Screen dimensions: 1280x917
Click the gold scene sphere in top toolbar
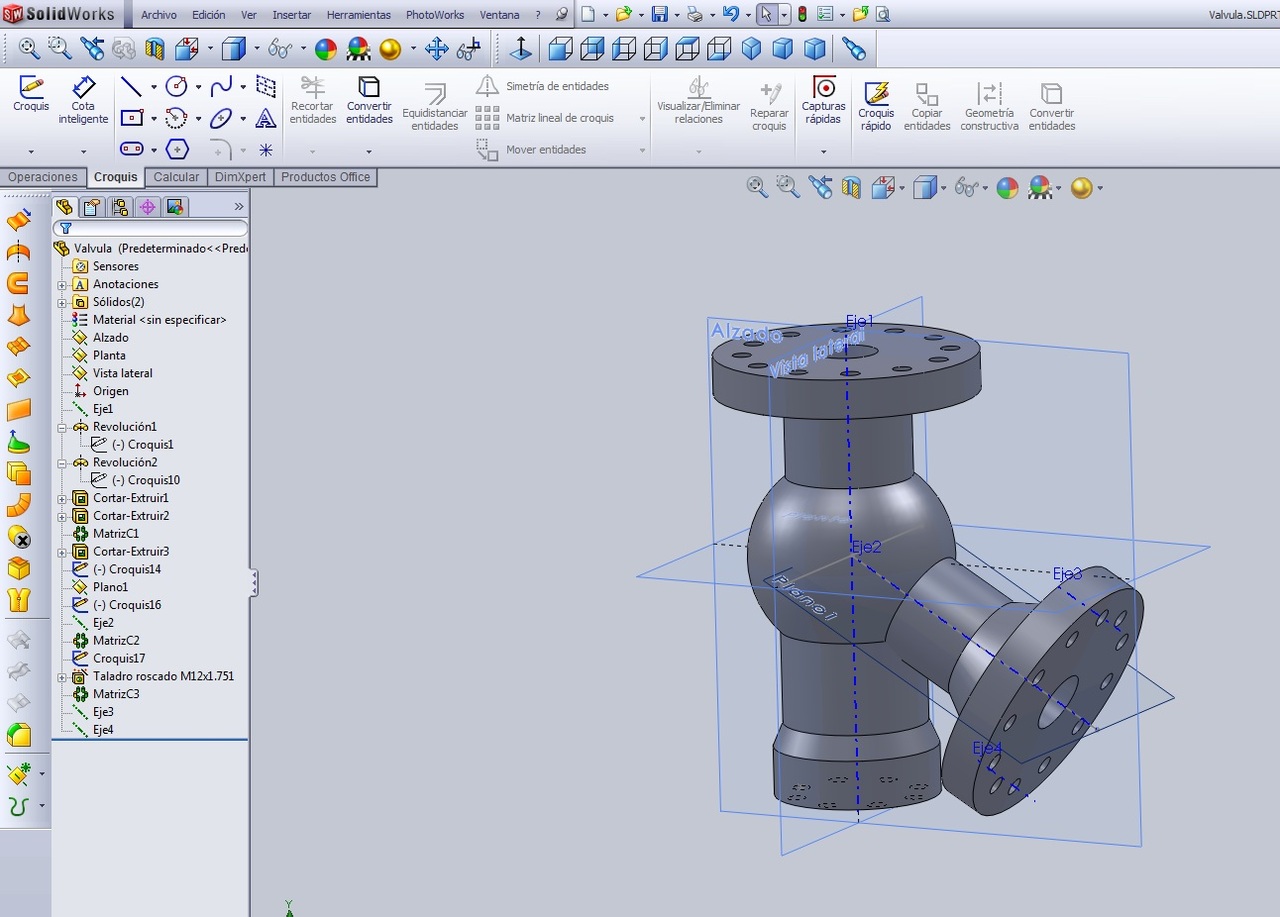[x=390, y=48]
